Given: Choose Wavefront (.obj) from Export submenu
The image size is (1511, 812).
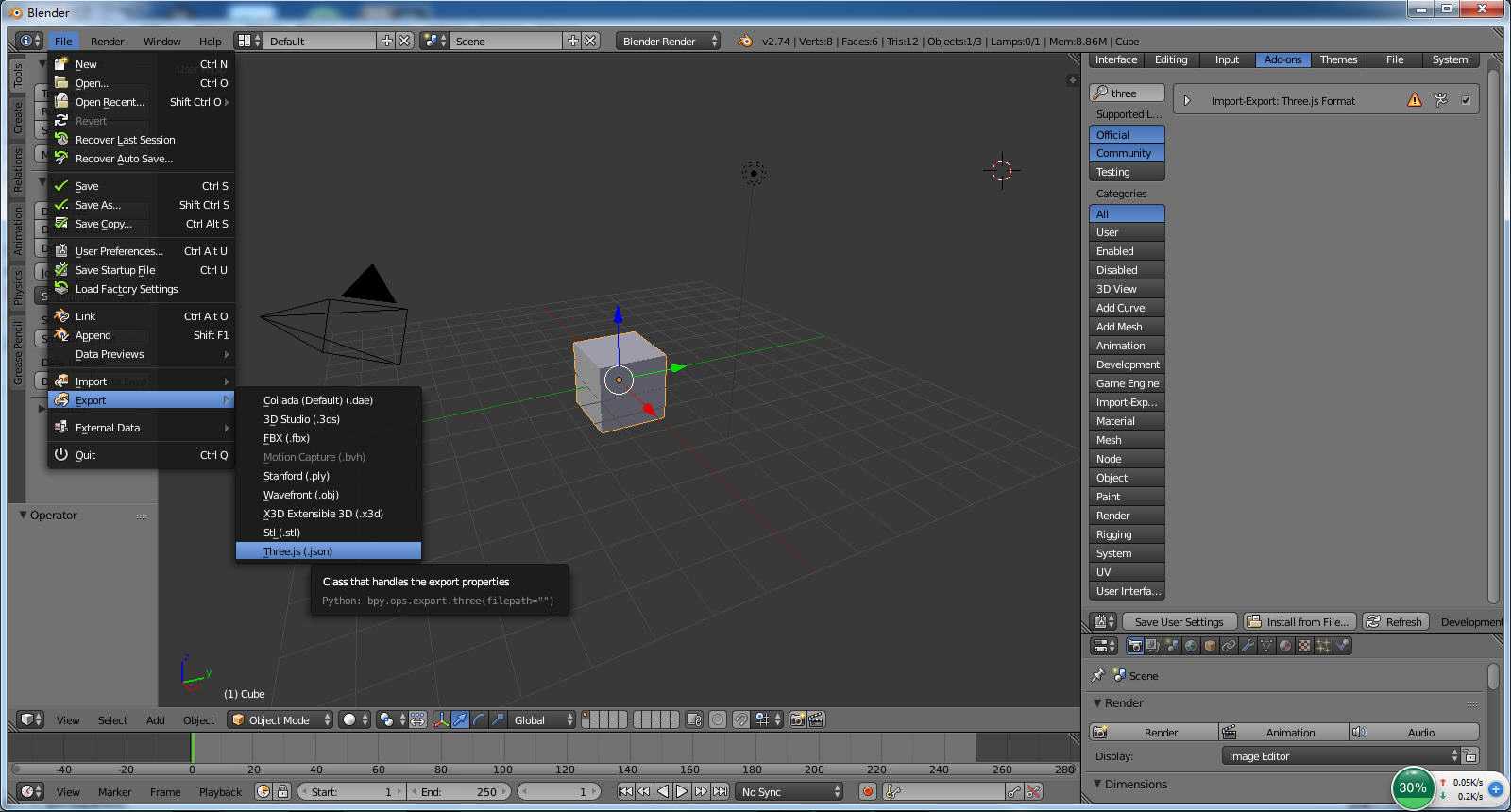Looking at the screenshot, I should tap(328, 494).
